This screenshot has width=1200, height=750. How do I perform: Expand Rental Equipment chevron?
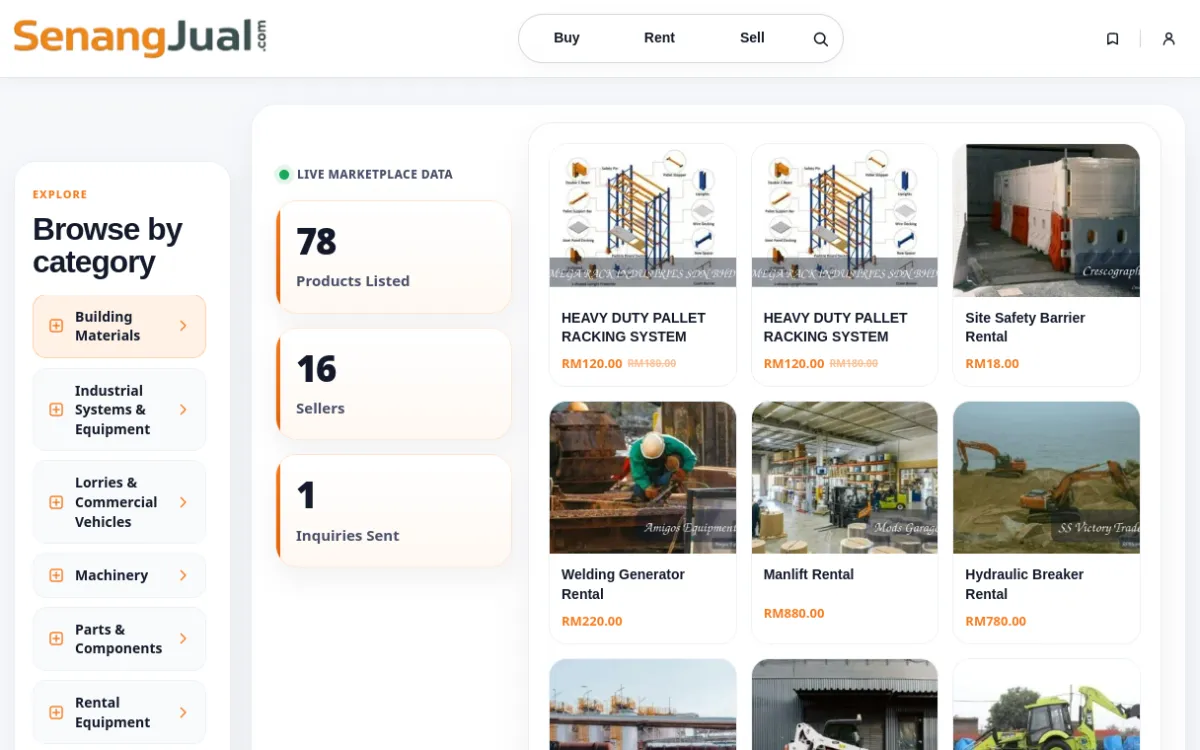pyautogui.click(x=183, y=713)
